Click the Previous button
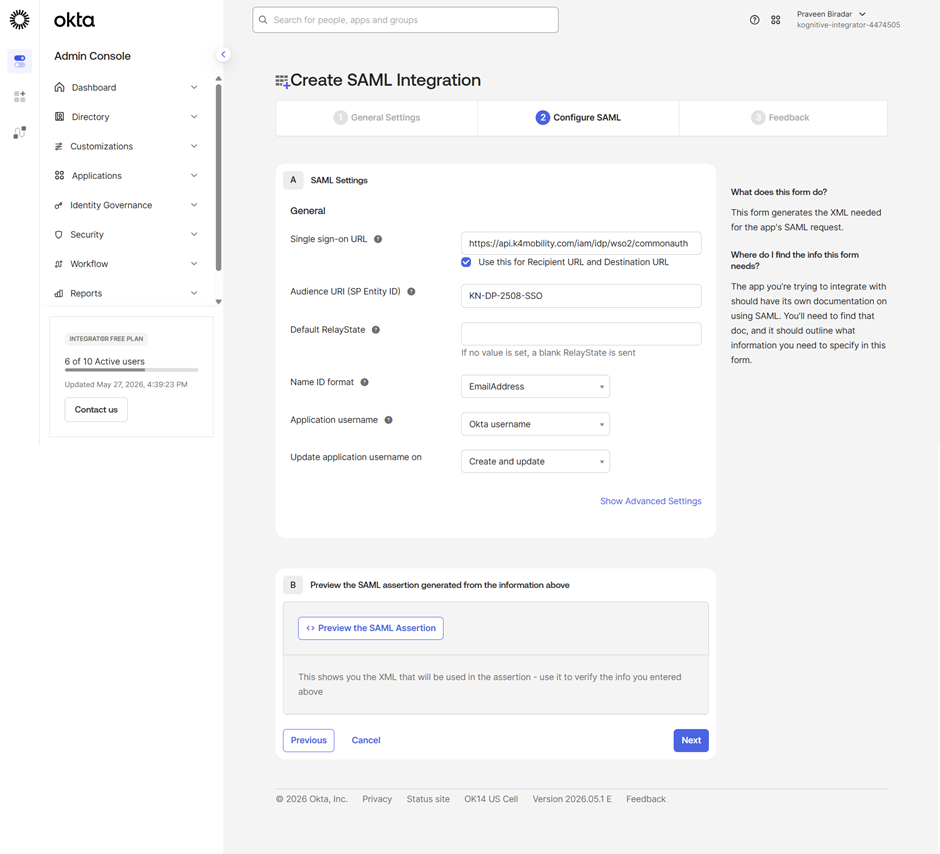The width and height of the screenshot is (940, 854). (x=309, y=741)
